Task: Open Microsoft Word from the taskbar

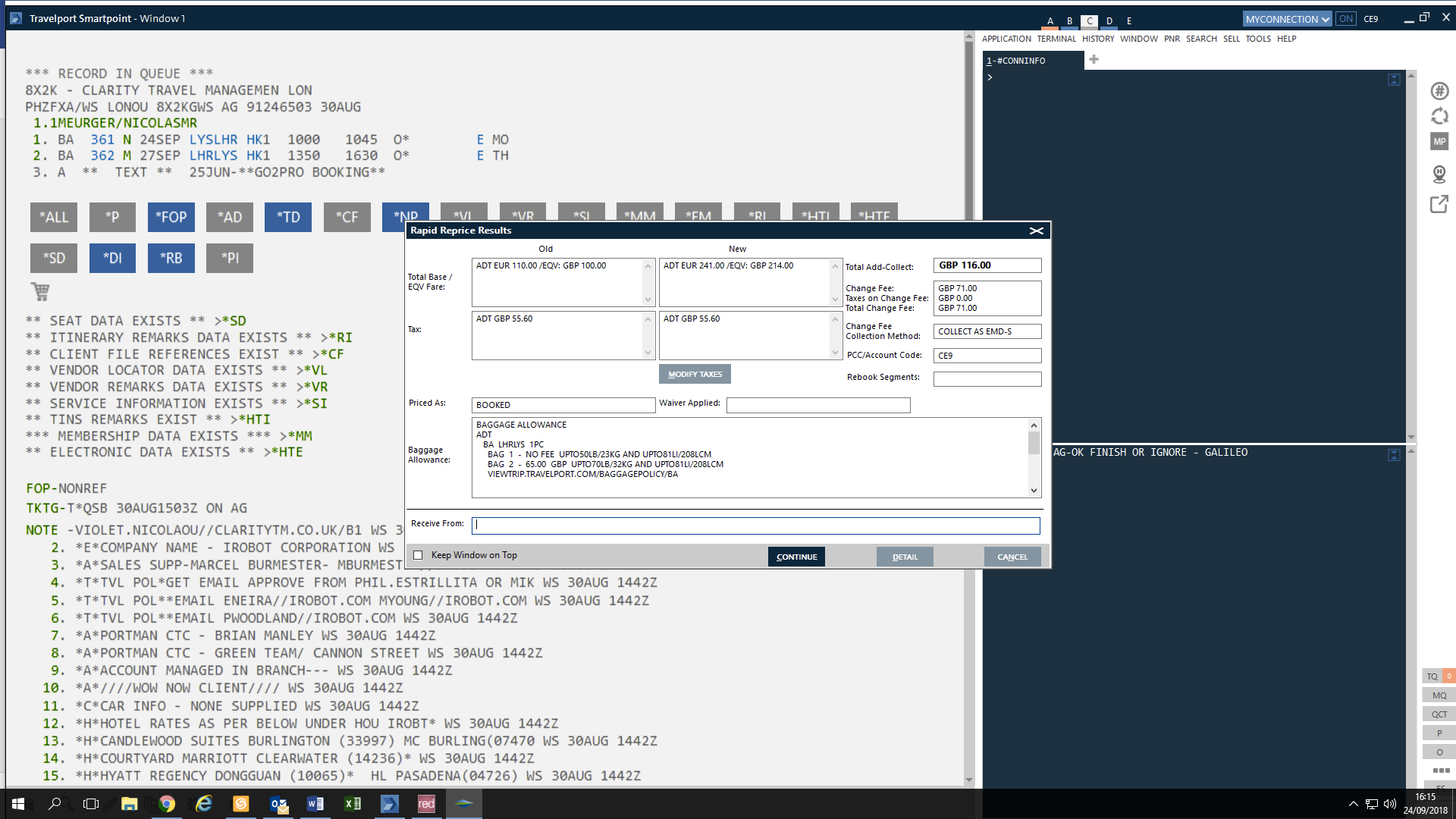Action: [315, 804]
